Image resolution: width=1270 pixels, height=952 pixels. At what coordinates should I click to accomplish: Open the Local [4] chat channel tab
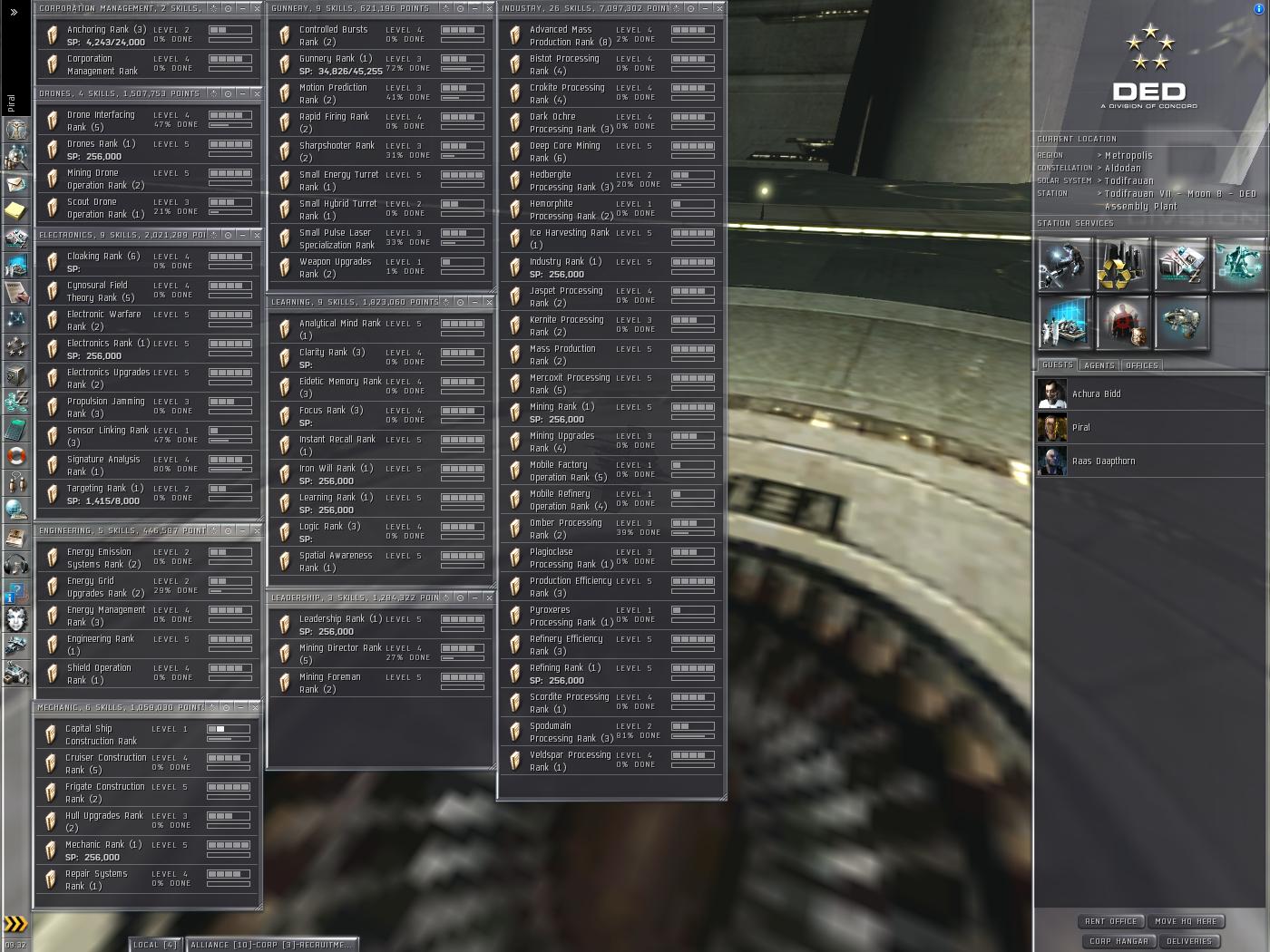(156, 945)
